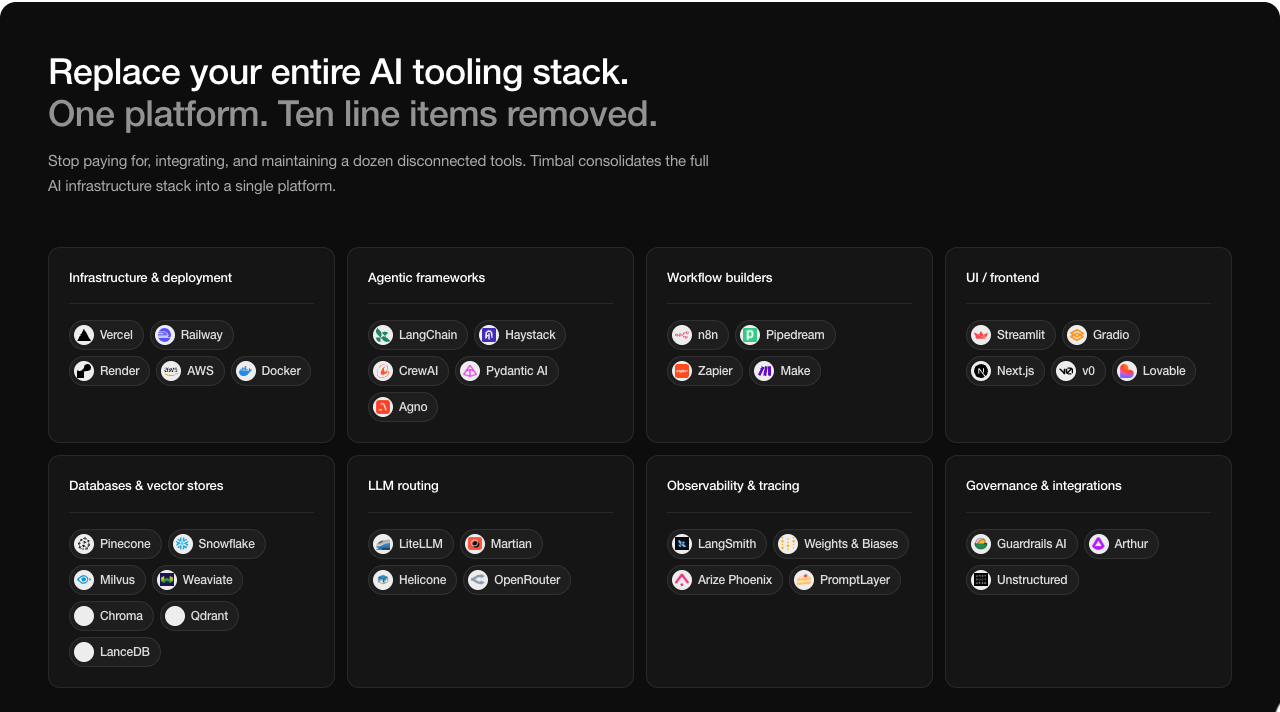This screenshot has height=712, width=1280.
Task: Click the Arthur logo icon
Action: click(x=1099, y=544)
